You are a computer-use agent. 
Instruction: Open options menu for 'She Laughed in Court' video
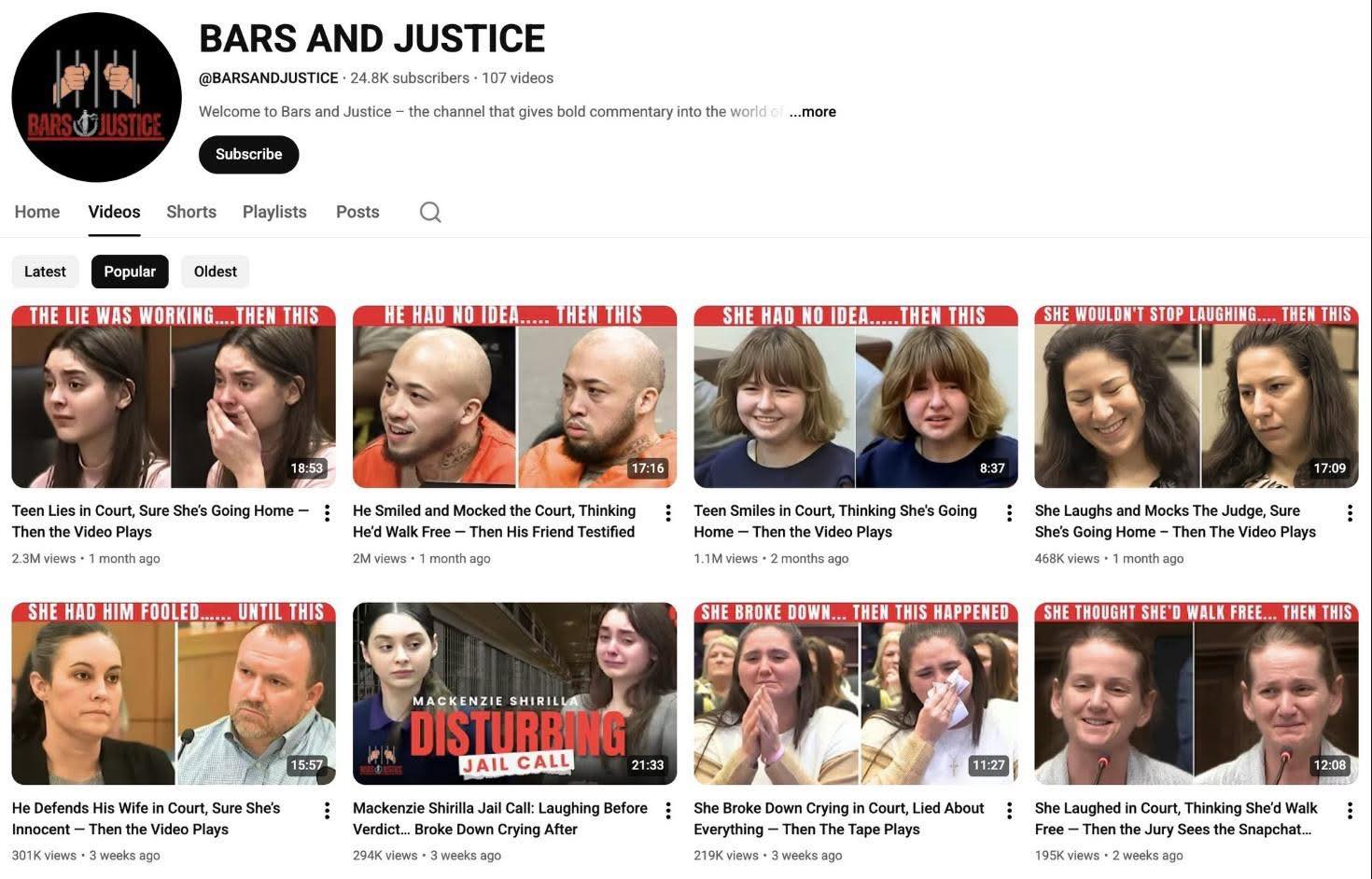(1350, 811)
